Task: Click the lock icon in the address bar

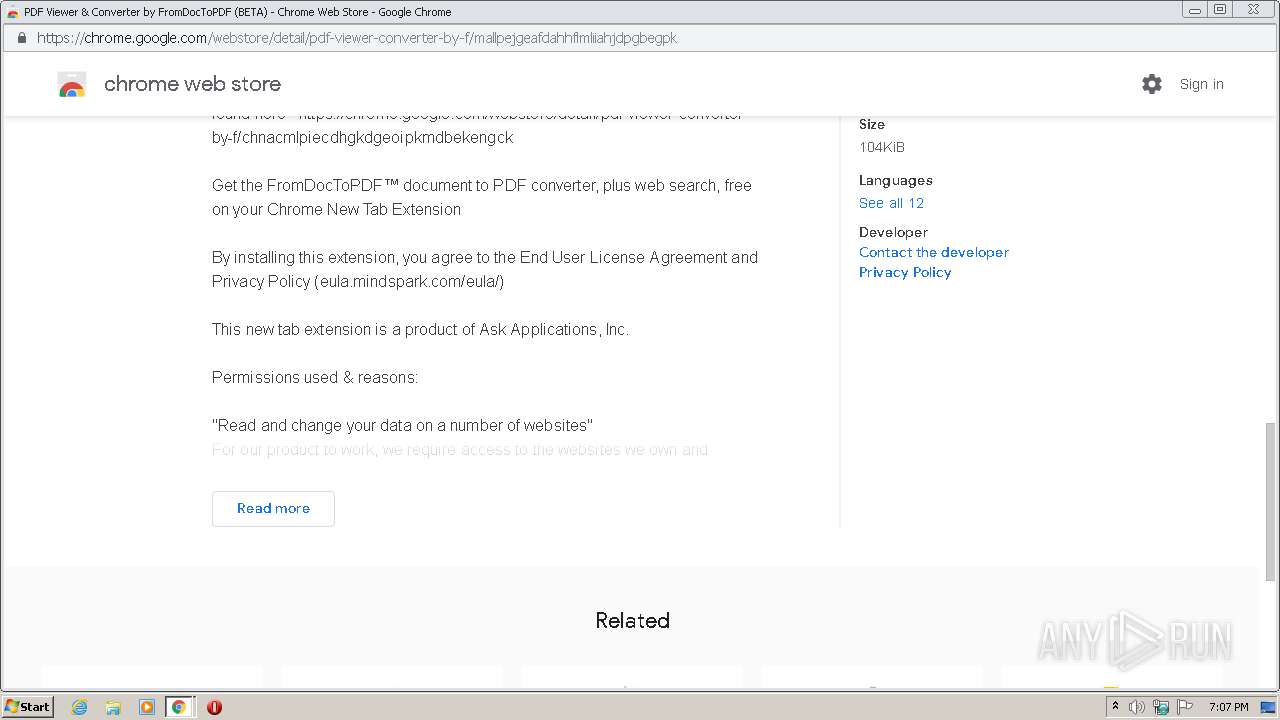Action: 22,38
